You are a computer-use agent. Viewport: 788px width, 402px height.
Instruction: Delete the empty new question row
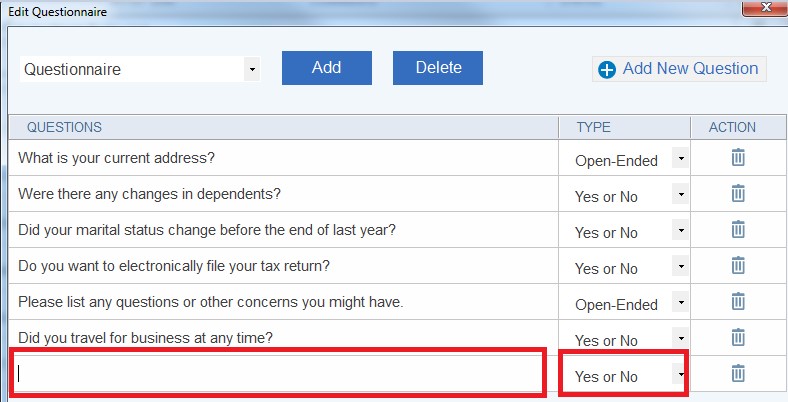[738, 373]
